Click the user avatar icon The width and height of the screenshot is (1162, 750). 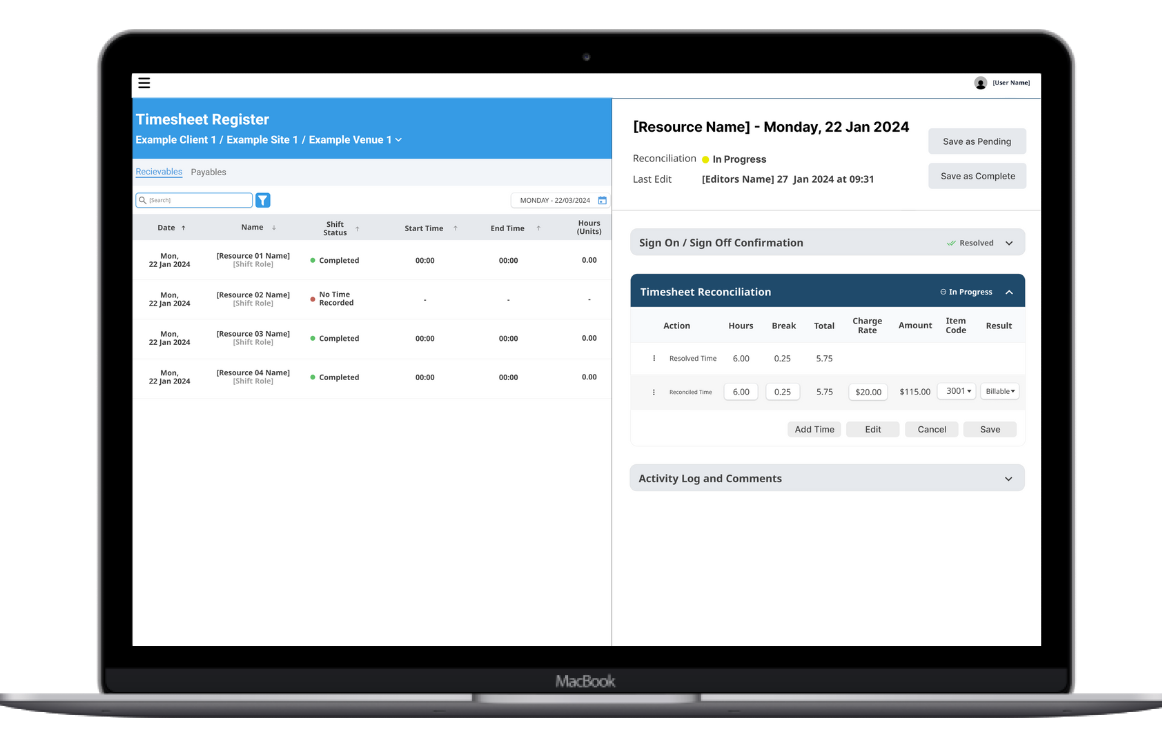(x=980, y=83)
